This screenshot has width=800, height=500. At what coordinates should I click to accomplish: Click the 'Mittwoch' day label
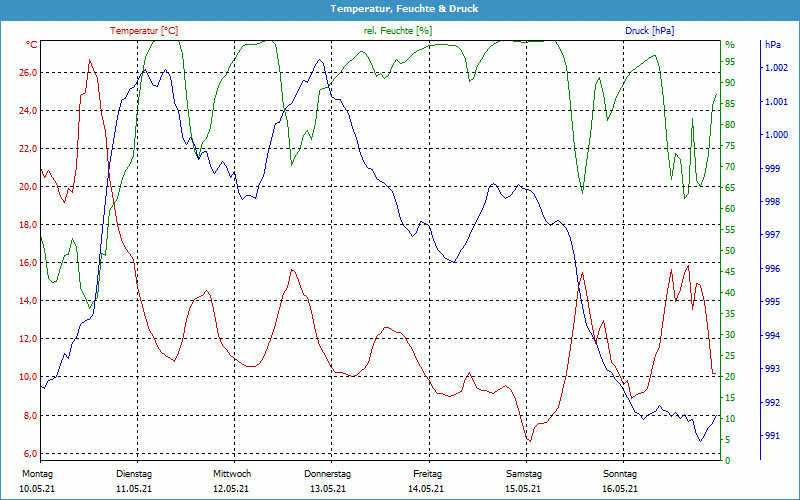pos(232,474)
